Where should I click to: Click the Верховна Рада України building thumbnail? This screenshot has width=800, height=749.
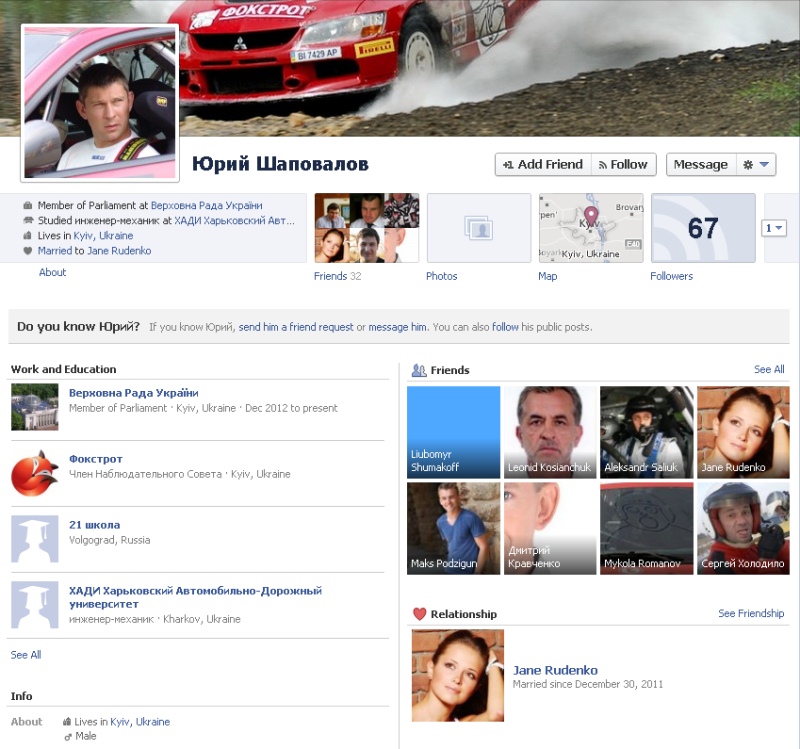(x=35, y=407)
